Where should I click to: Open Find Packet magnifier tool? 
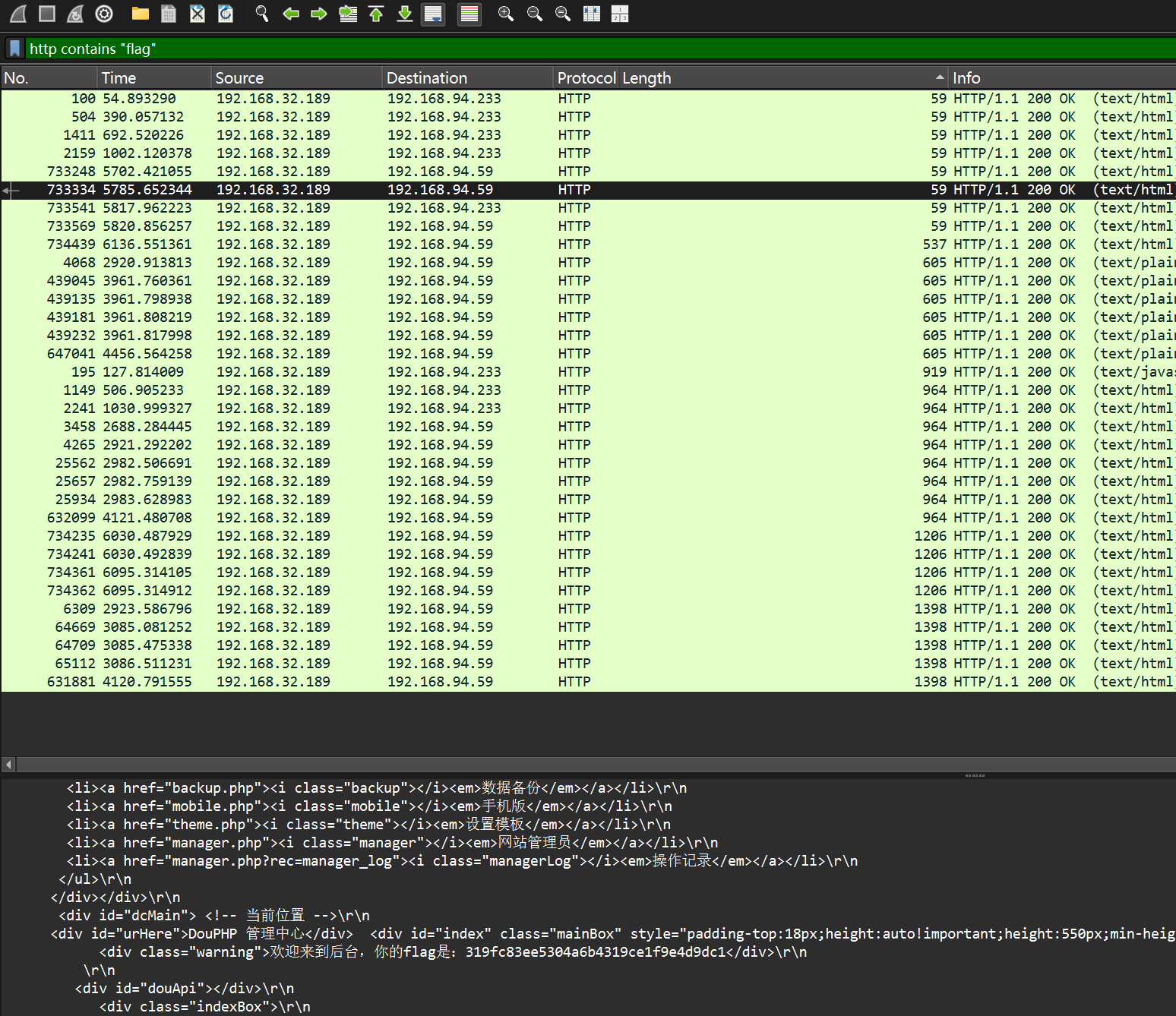tap(262, 14)
